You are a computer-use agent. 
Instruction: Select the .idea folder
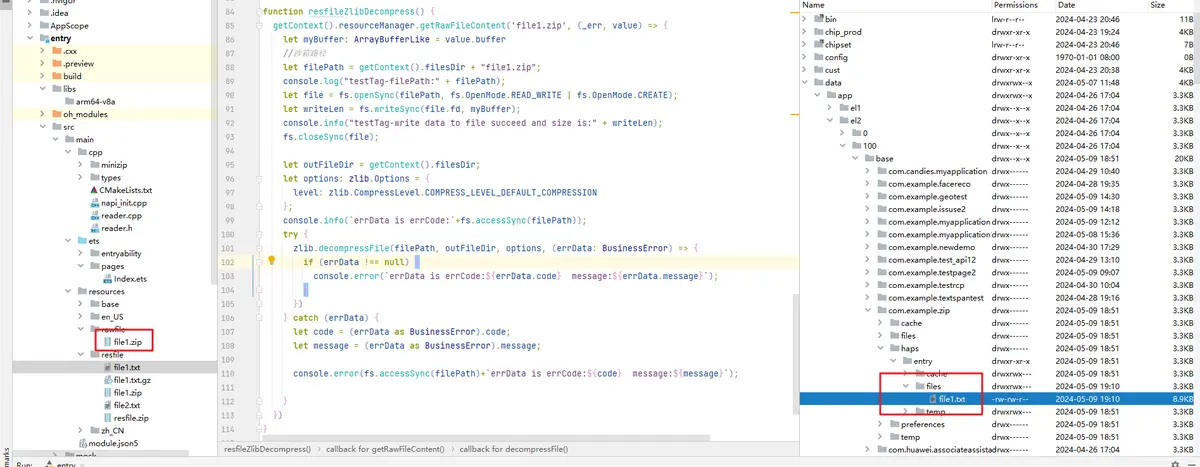point(53,12)
